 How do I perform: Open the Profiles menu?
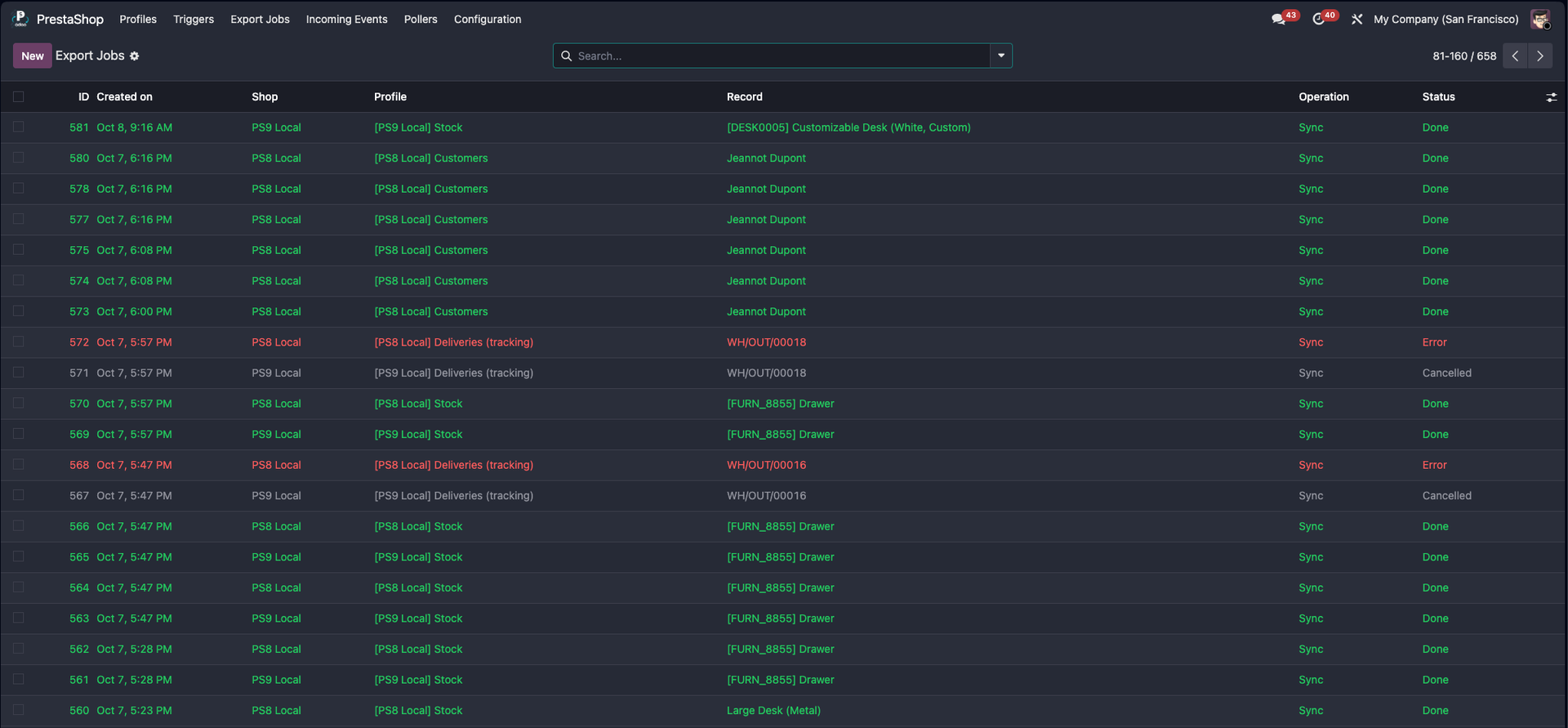point(138,19)
